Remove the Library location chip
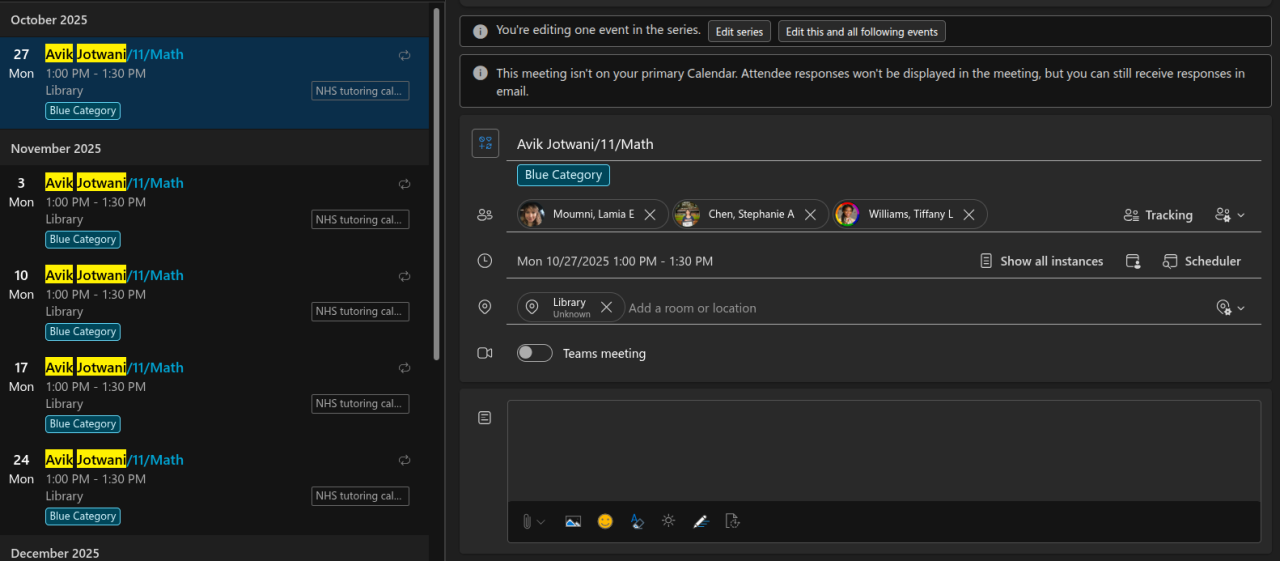This screenshot has height=561, width=1280. click(x=606, y=308)
